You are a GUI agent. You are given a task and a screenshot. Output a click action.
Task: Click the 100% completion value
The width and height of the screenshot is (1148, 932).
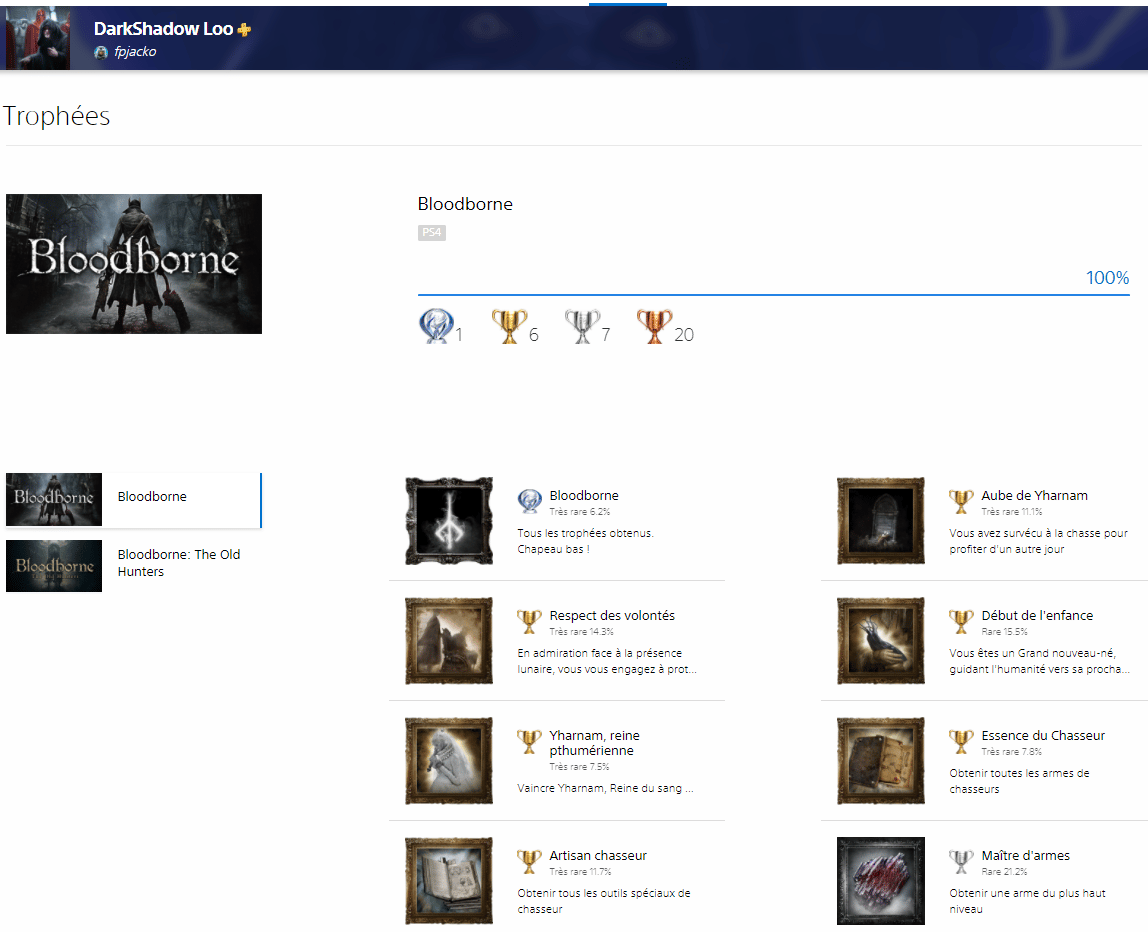(1107, 277)
